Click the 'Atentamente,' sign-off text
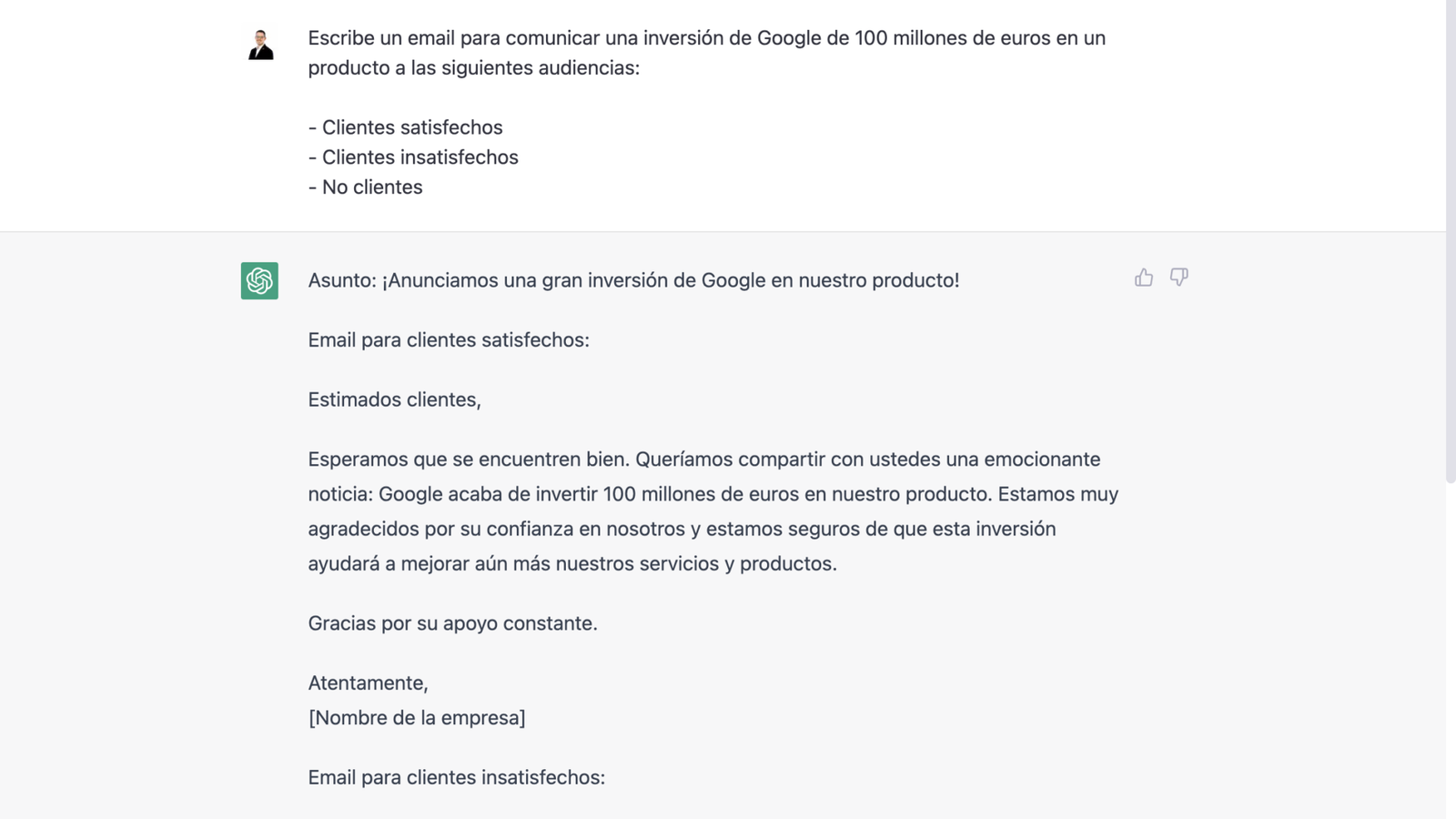Viewport: 1456px width, 819px height. pyautogui.click(x=368, y=683)
